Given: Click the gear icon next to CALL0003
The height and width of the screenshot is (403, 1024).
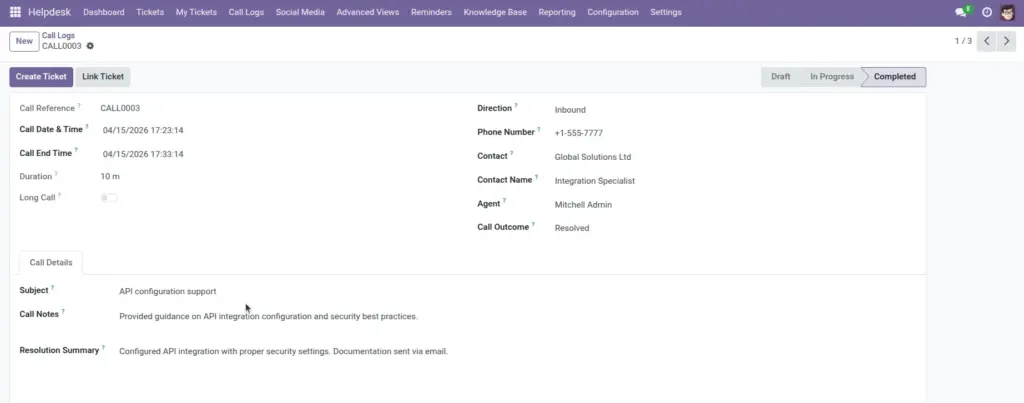Looking at the screenshot, I should 90,46.
